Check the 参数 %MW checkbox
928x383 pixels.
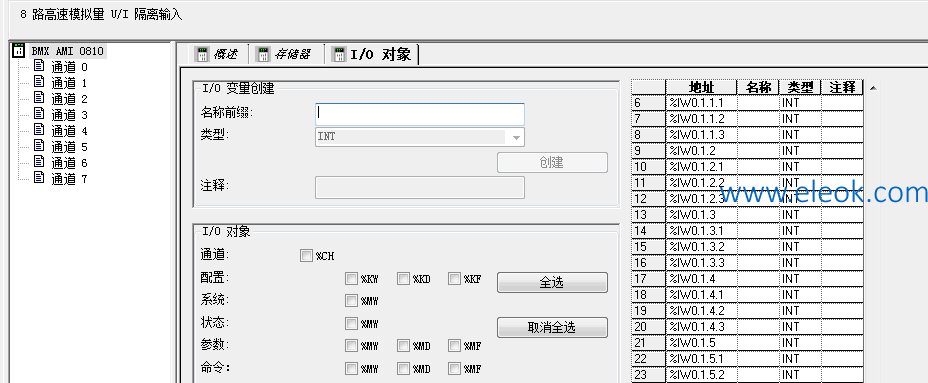pos(351,346)
